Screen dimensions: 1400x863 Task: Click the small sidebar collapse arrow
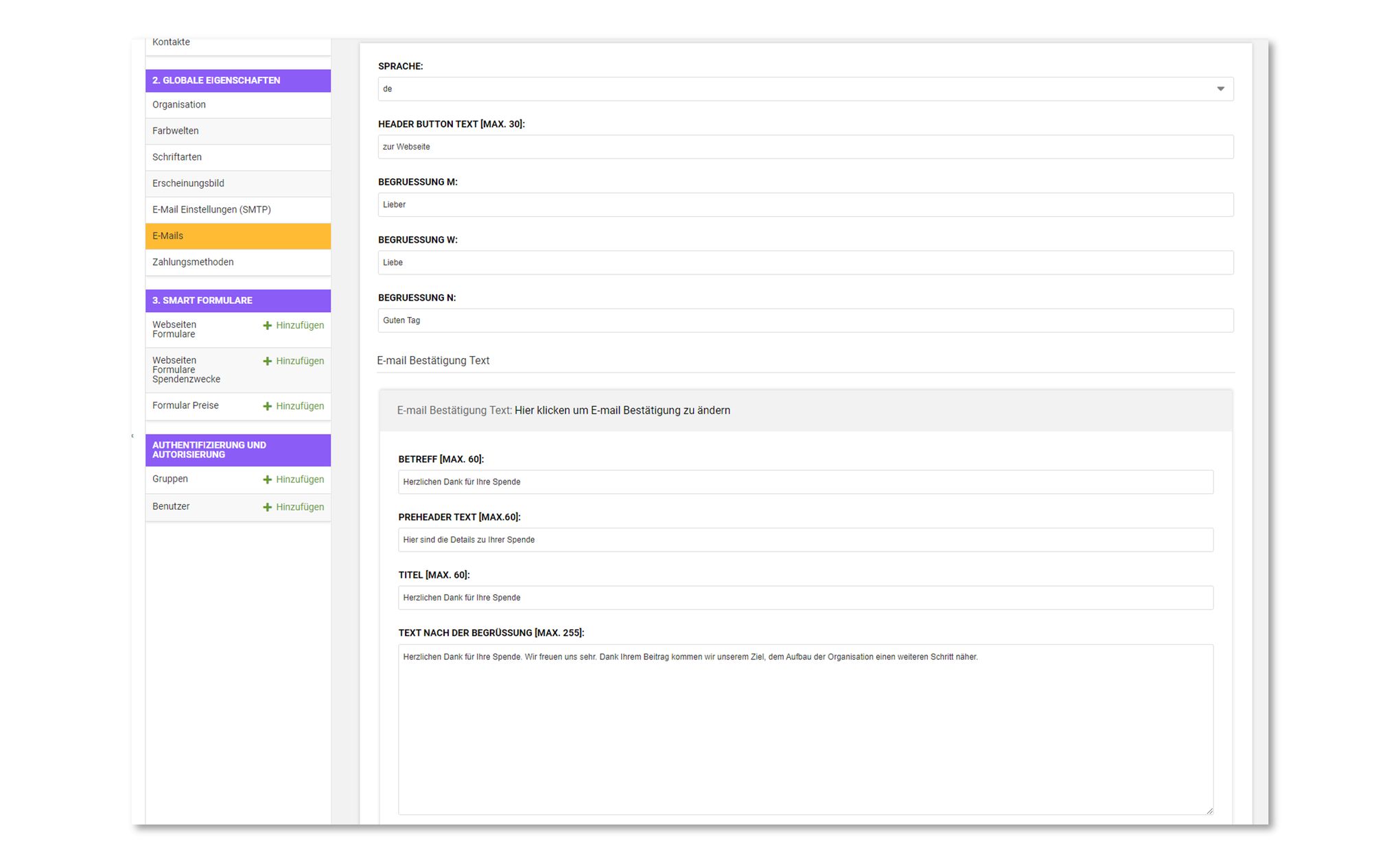point(132,436)
